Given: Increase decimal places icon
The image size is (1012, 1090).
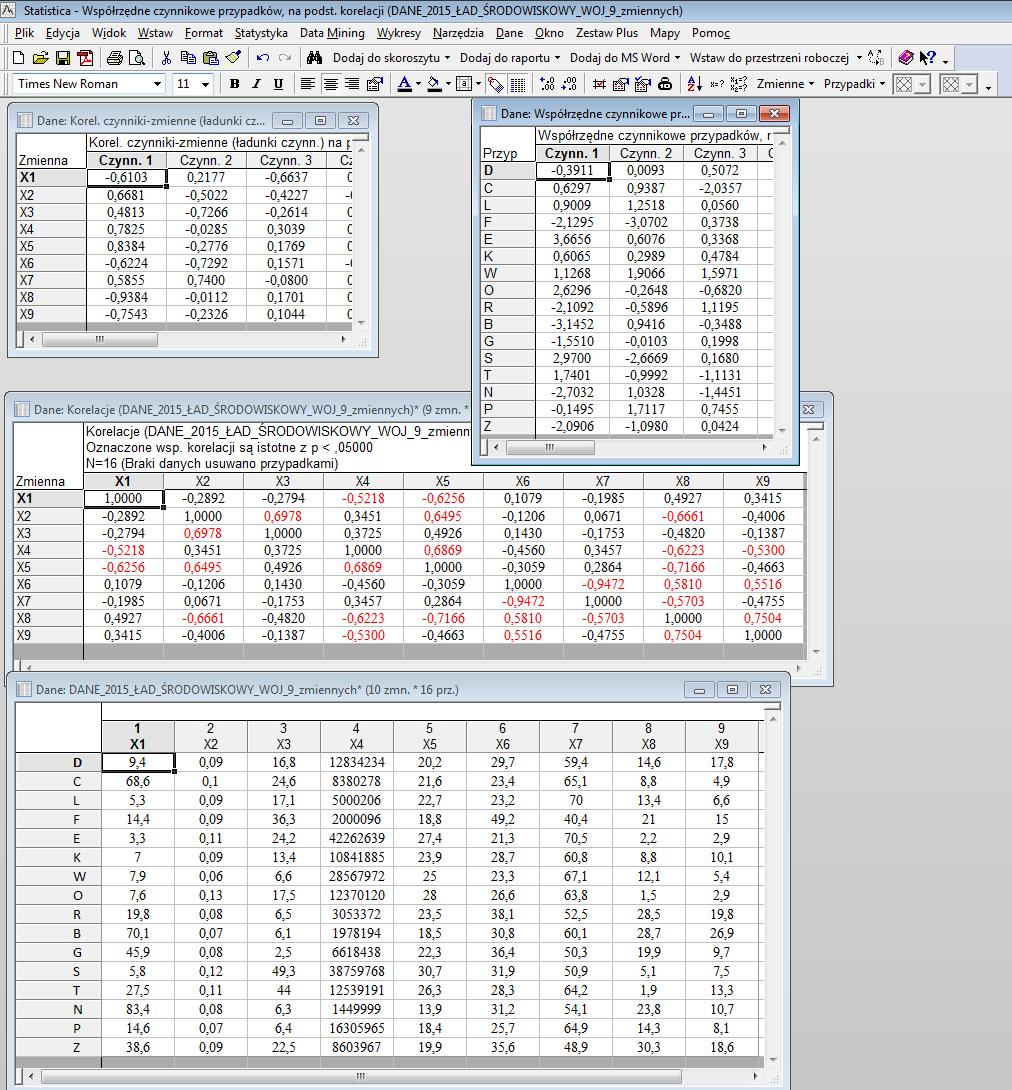Looking at the screenshot, I should point(547,84).
